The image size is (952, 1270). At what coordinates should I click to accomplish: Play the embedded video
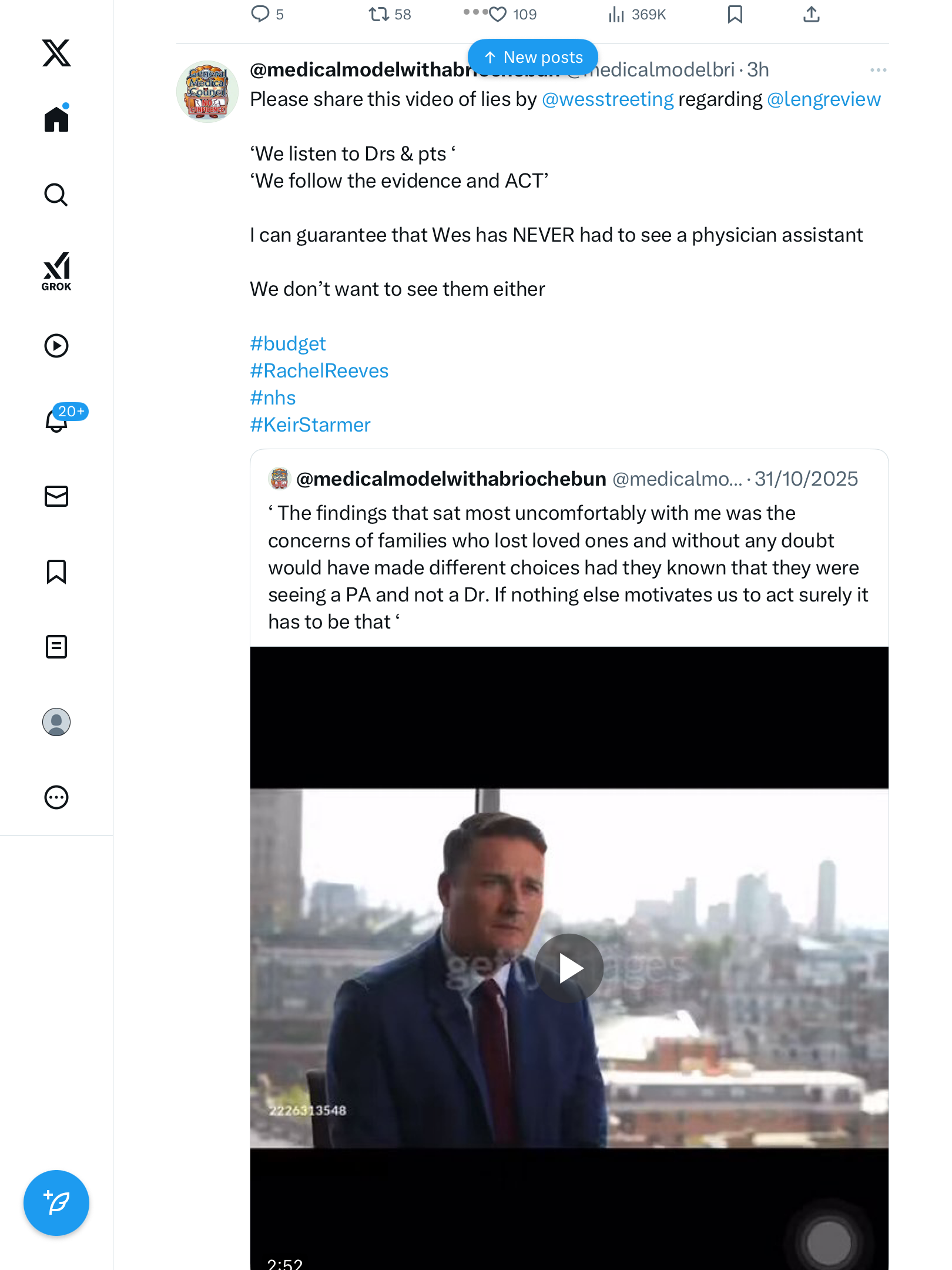(x=569, y=968)
